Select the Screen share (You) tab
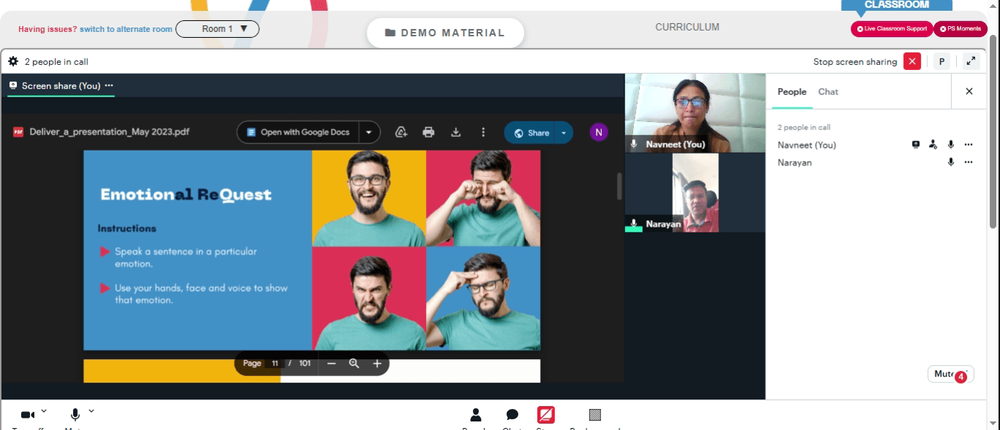 (x=61, y=85)
